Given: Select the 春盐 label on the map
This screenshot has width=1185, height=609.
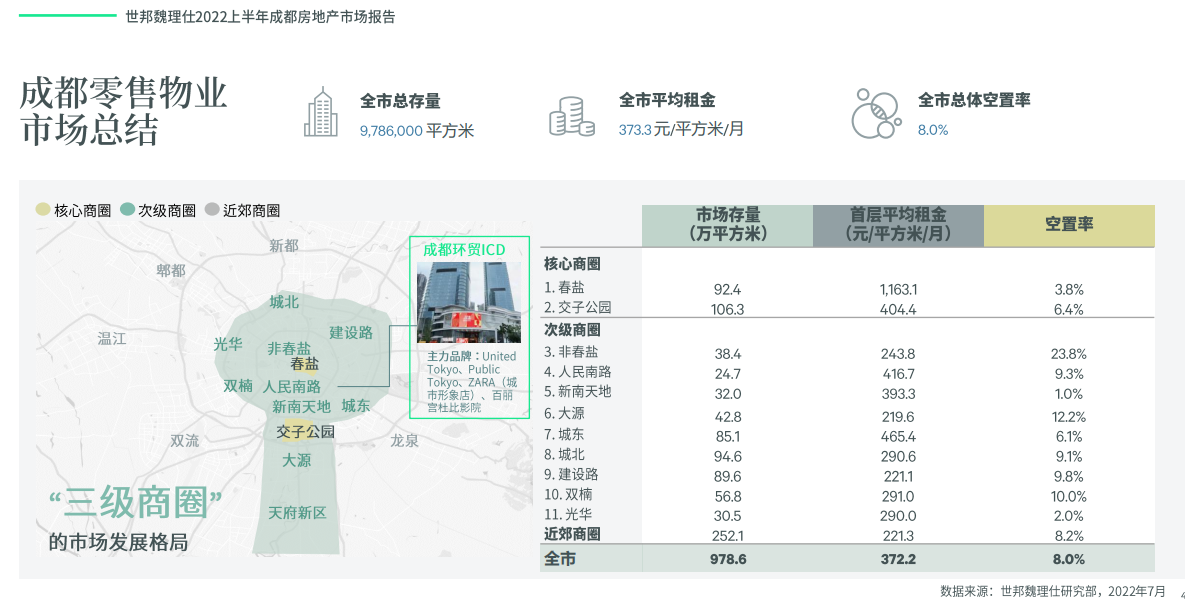Looking at the screenshot, I should pyautogui.click(x=304, y=365).
